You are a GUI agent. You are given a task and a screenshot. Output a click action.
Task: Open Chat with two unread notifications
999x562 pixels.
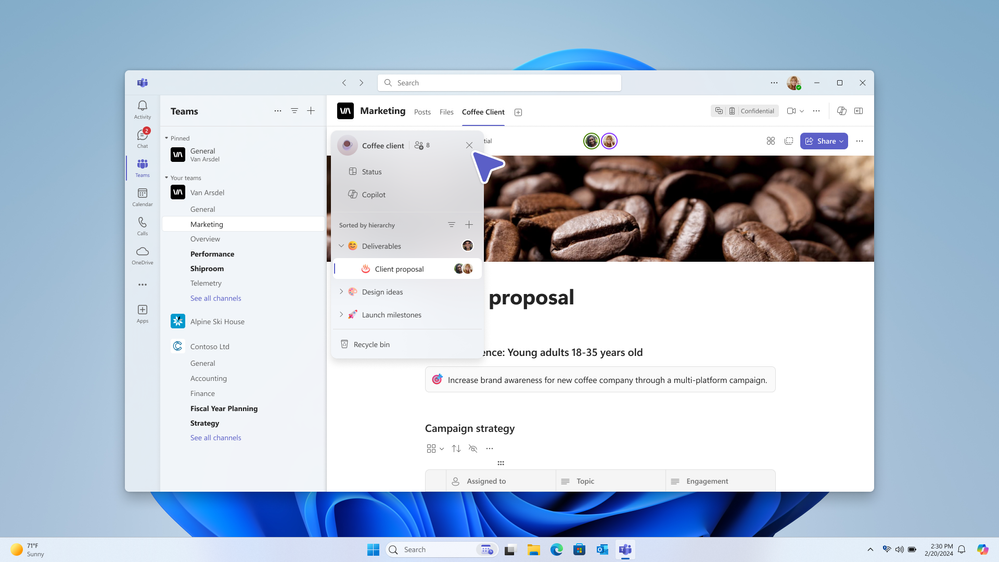point(142,138)
